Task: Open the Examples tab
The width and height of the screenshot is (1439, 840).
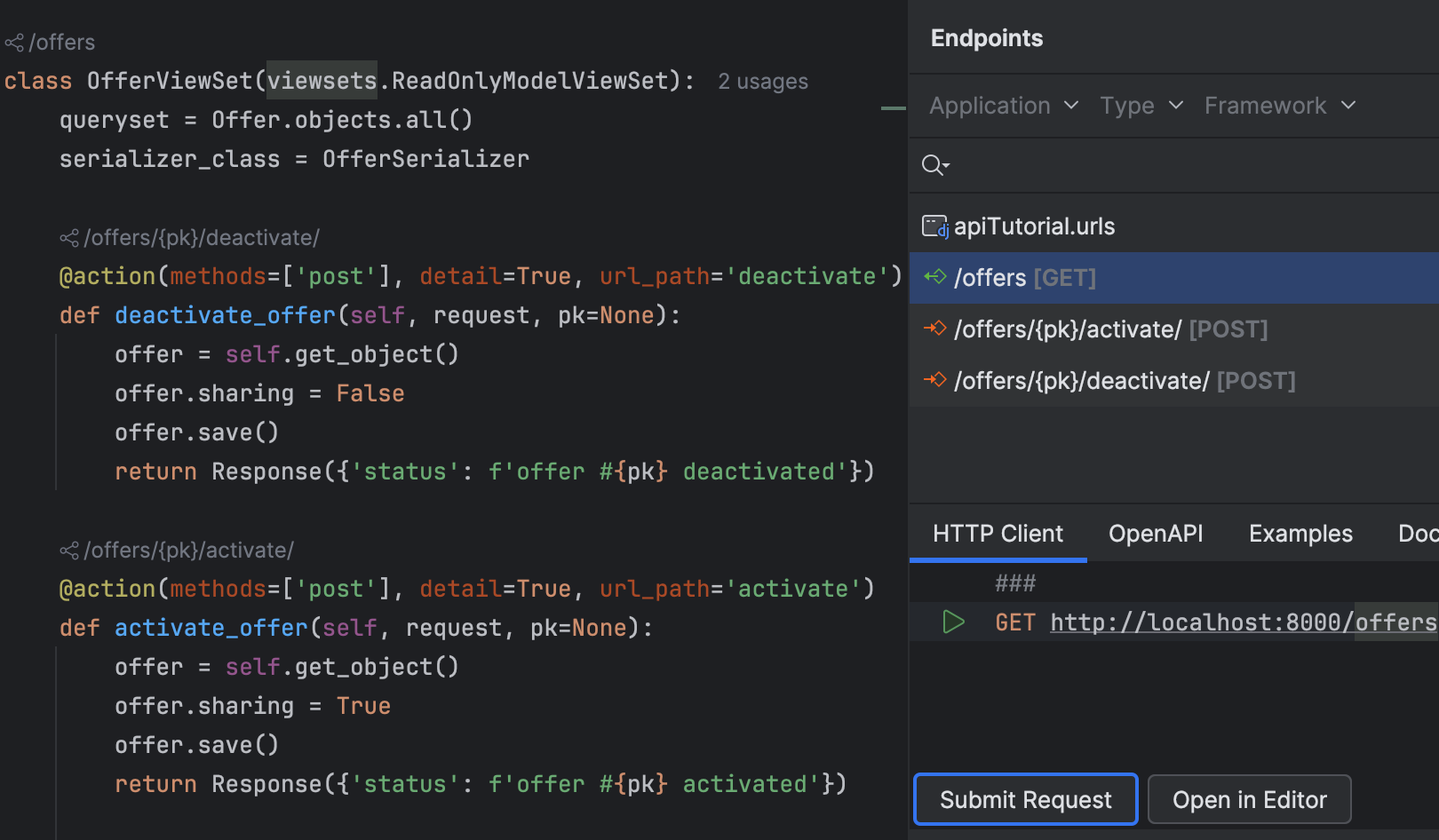Action: click(x=1300, y=534)
